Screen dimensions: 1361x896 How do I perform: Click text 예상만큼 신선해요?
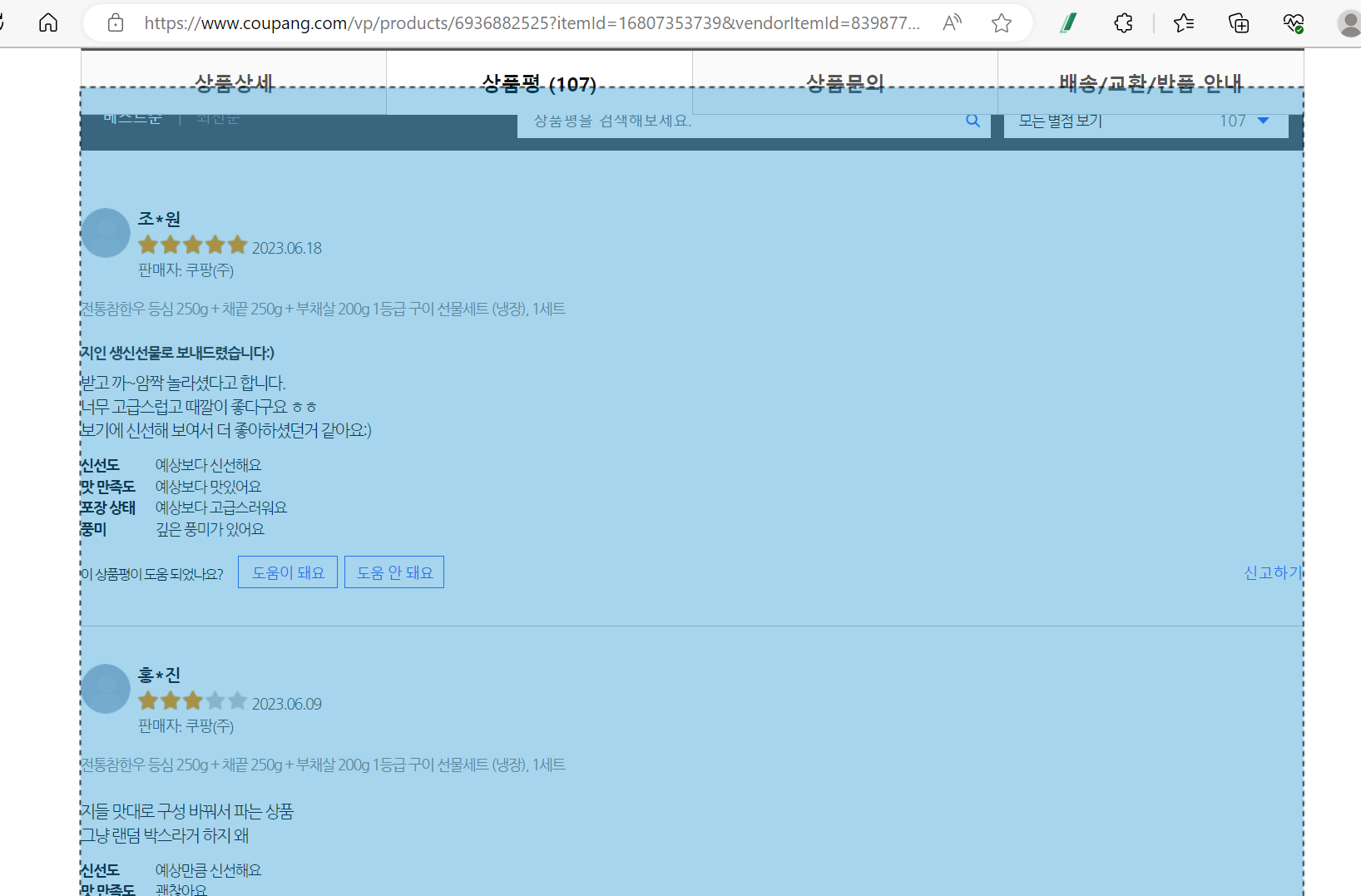pos(208,870)
